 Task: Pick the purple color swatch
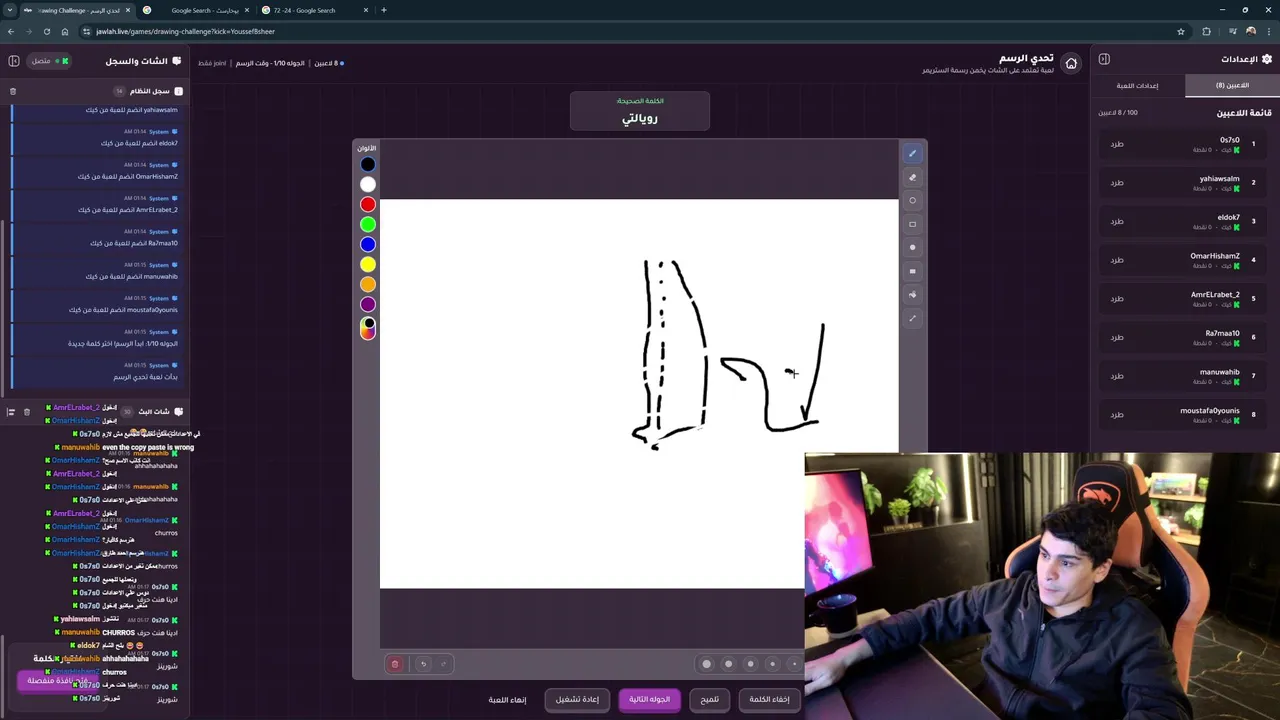pyautogui.click(x=368, y=304)
